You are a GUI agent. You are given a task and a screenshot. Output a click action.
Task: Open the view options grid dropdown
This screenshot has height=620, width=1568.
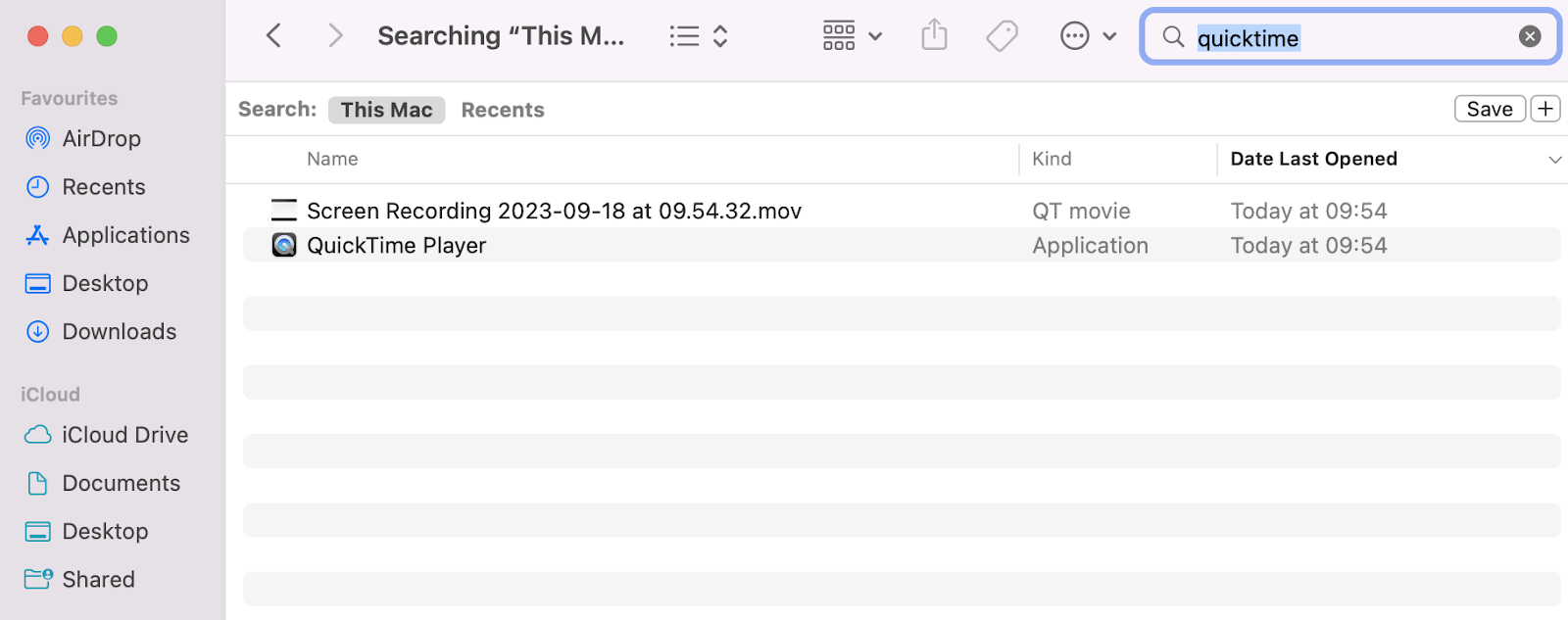pyautogui.click(x=850, y=34)
